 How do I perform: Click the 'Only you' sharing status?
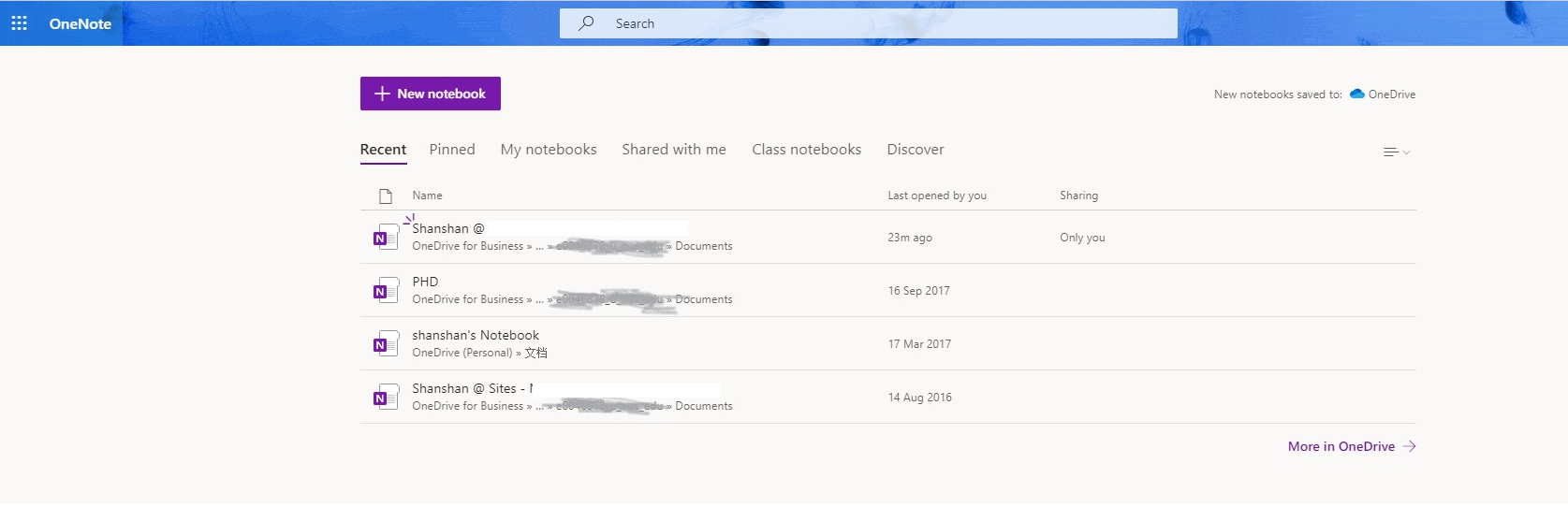pyautogui.click(x=1082, y=238)
